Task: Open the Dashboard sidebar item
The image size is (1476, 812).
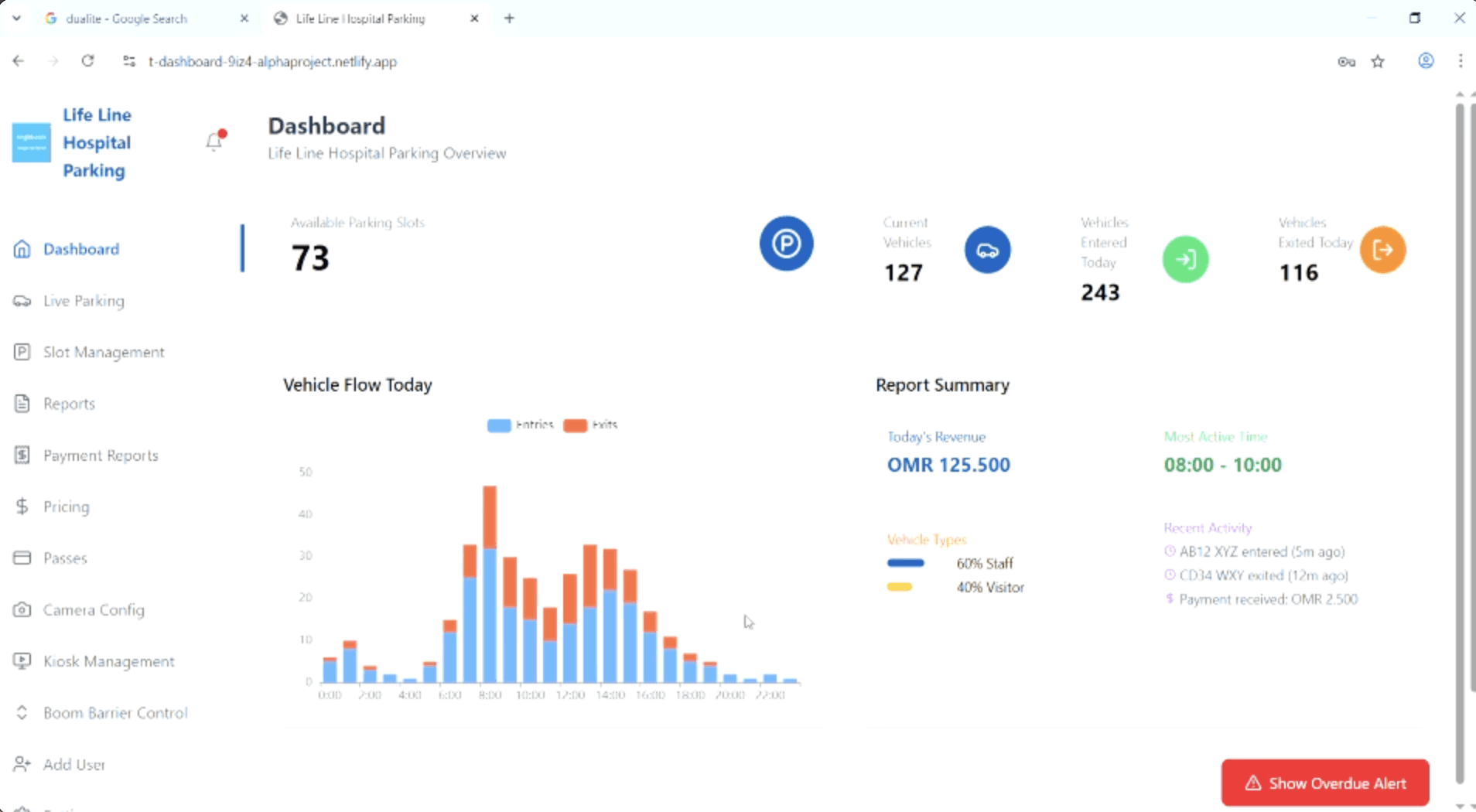Action: 81,249
